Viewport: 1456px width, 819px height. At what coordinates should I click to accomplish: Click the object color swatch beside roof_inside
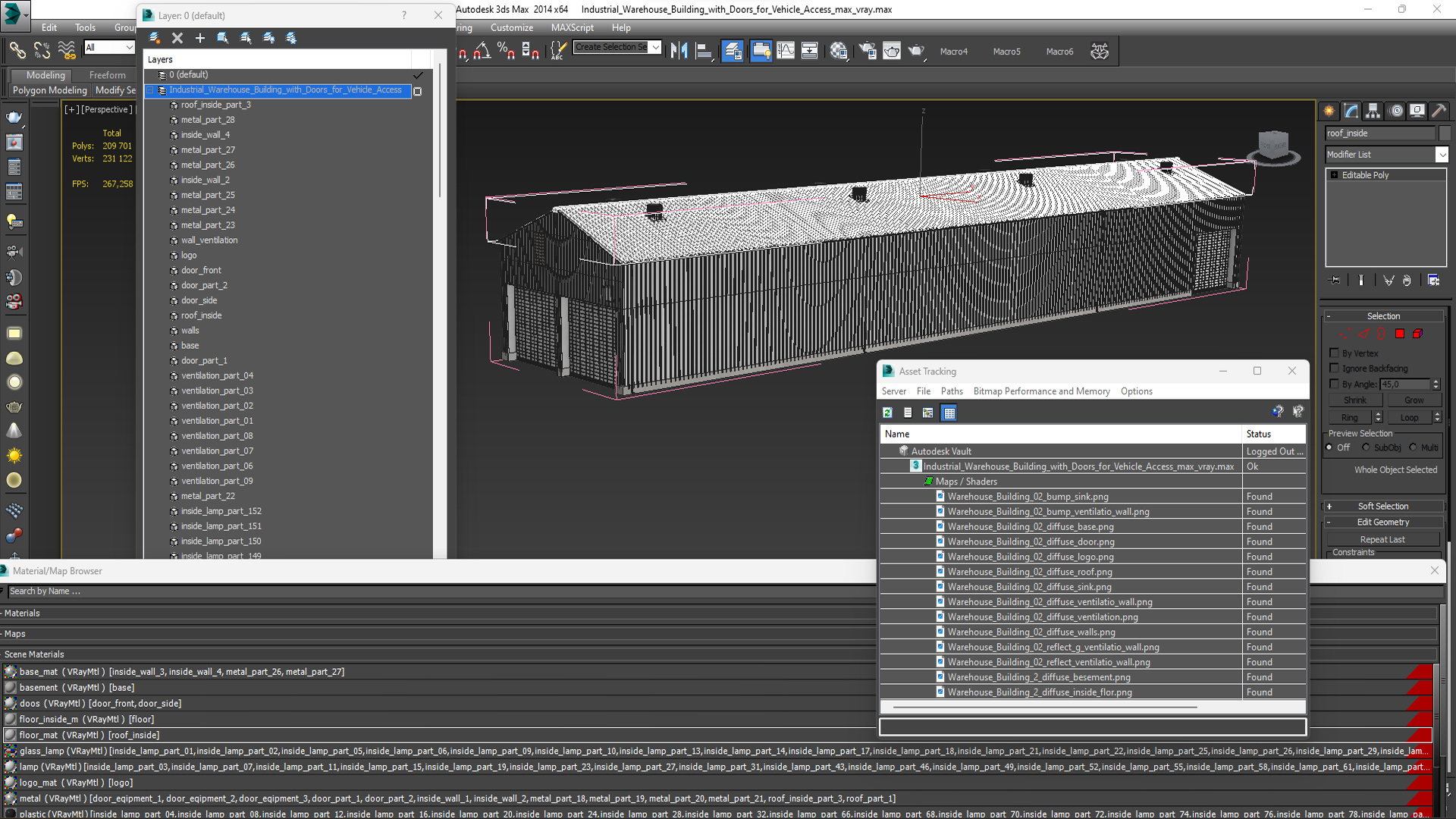point(1445,133)
